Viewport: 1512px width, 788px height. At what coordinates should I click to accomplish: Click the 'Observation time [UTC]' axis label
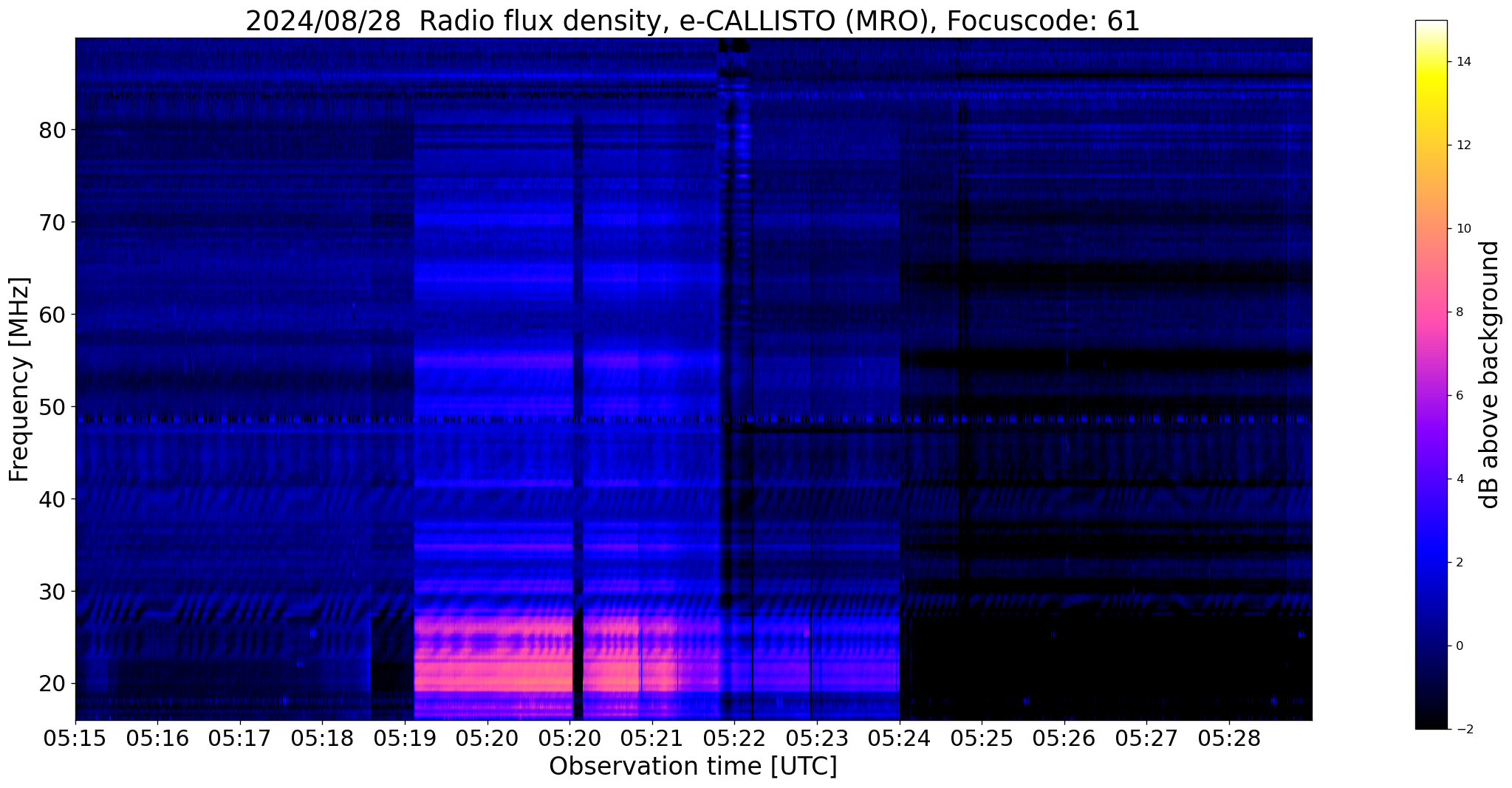[x=693, y=767]
